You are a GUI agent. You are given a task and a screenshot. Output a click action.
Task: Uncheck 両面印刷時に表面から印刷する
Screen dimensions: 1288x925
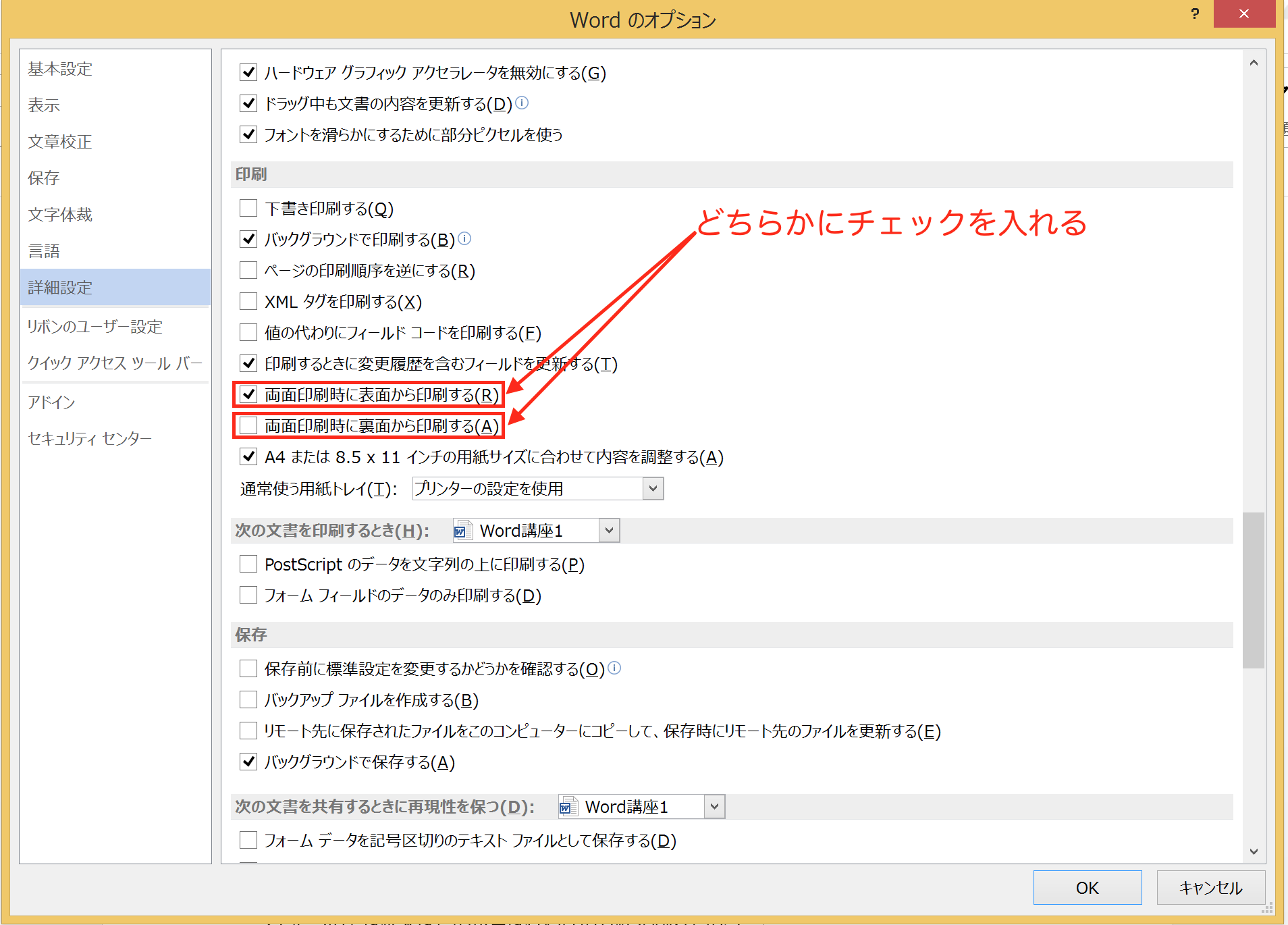tap(248, 394)
